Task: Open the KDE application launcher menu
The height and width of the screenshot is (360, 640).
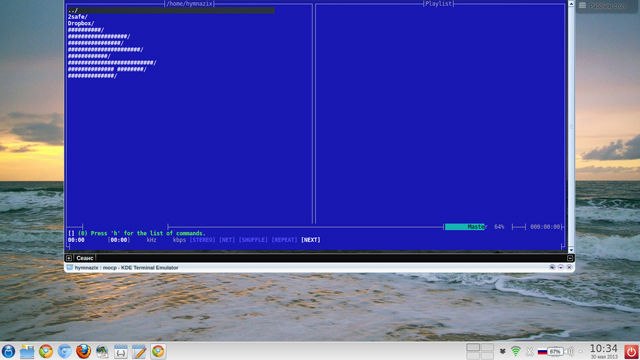Action: pyautogui.click(x=8, y=351)
